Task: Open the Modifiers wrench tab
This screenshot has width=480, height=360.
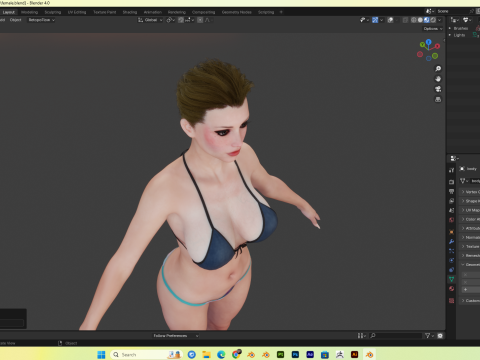Action: tap(452, 241)
